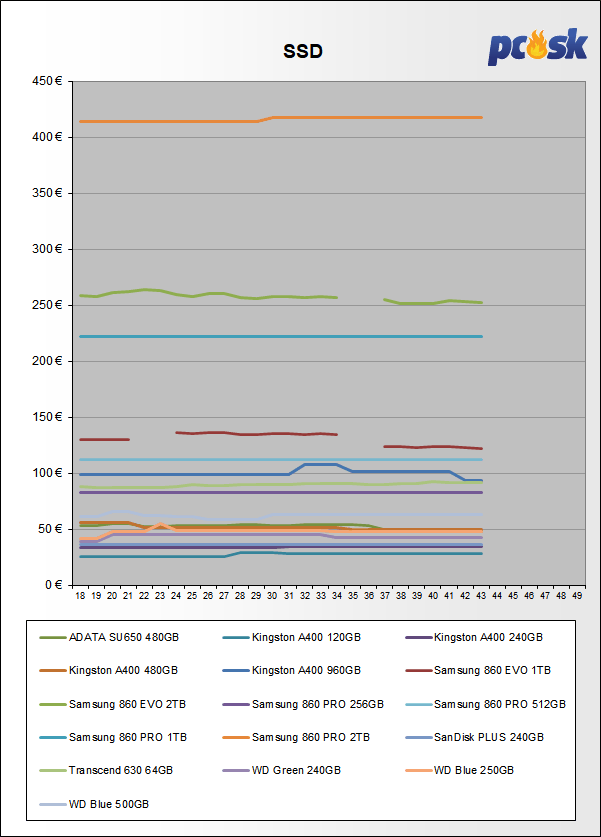Click the light green swatch beside Transcend 630 64GB
The height and width of the screenshot is (837, 601).
pos(53,771)
